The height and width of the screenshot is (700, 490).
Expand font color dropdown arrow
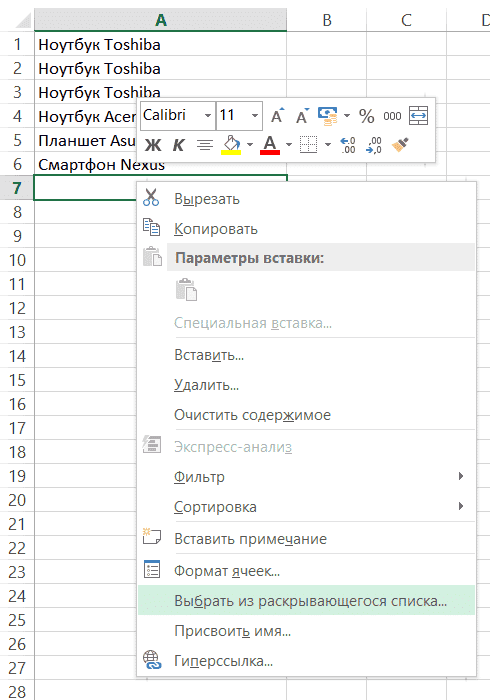click(288, 145)
